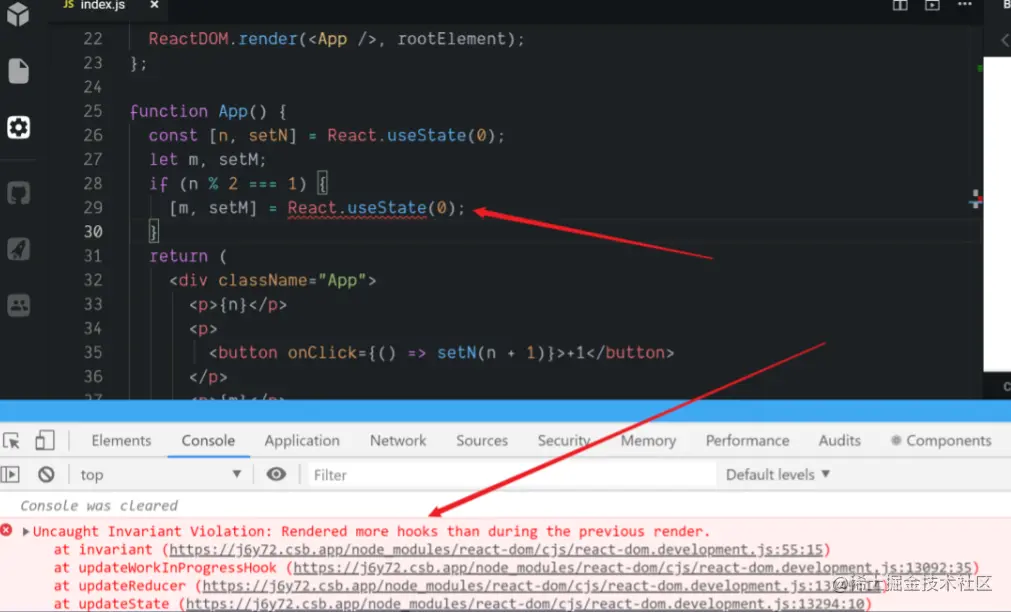Clear the console with the ban icon
Viewport: 1011px width, 612px height.
point(46,475)
